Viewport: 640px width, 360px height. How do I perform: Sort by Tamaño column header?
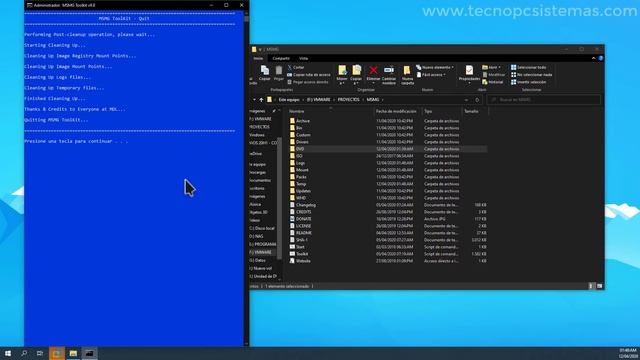[x=471, y=111]
